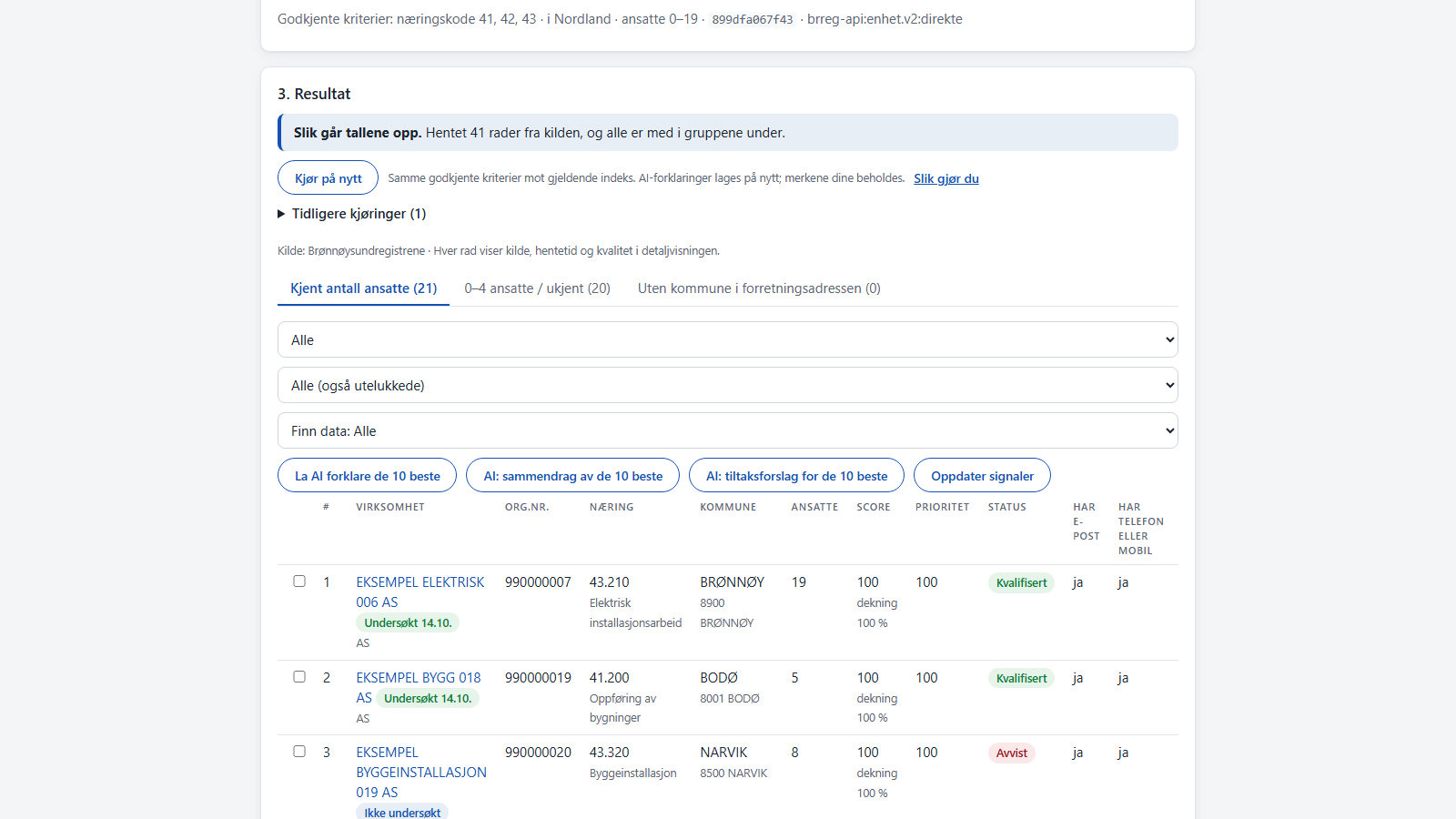Open the Alle dropdown
The width and height of the screenshot is (1456, 819).
click(x=728, y=339)
